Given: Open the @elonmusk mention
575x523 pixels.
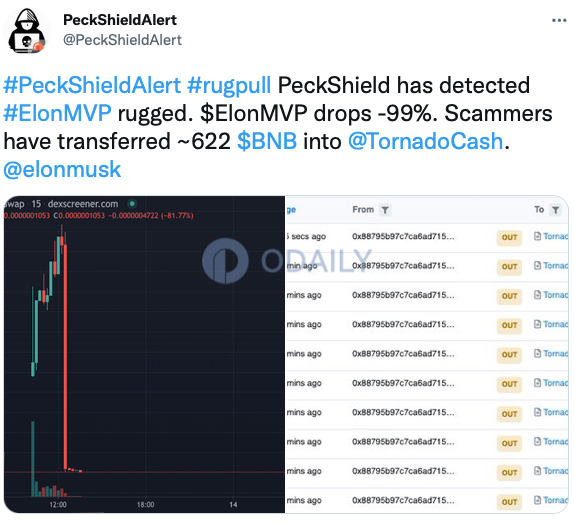Looking at the screenshot, I should point(62,169).
